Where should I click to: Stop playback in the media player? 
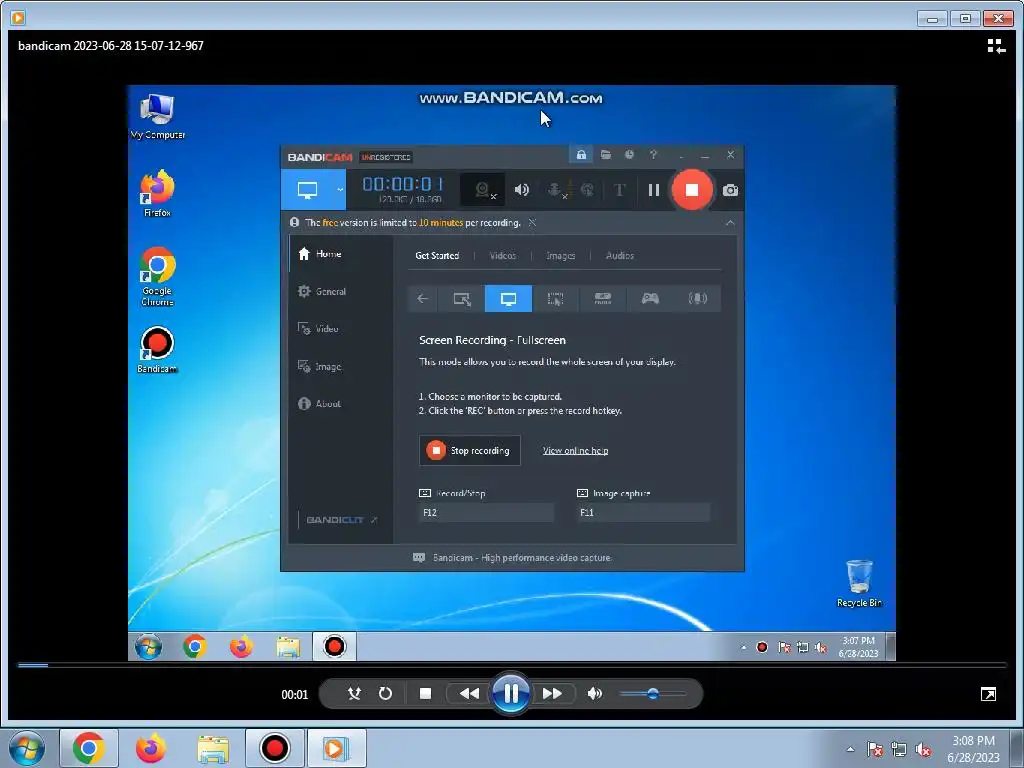[x=425, y=694]
